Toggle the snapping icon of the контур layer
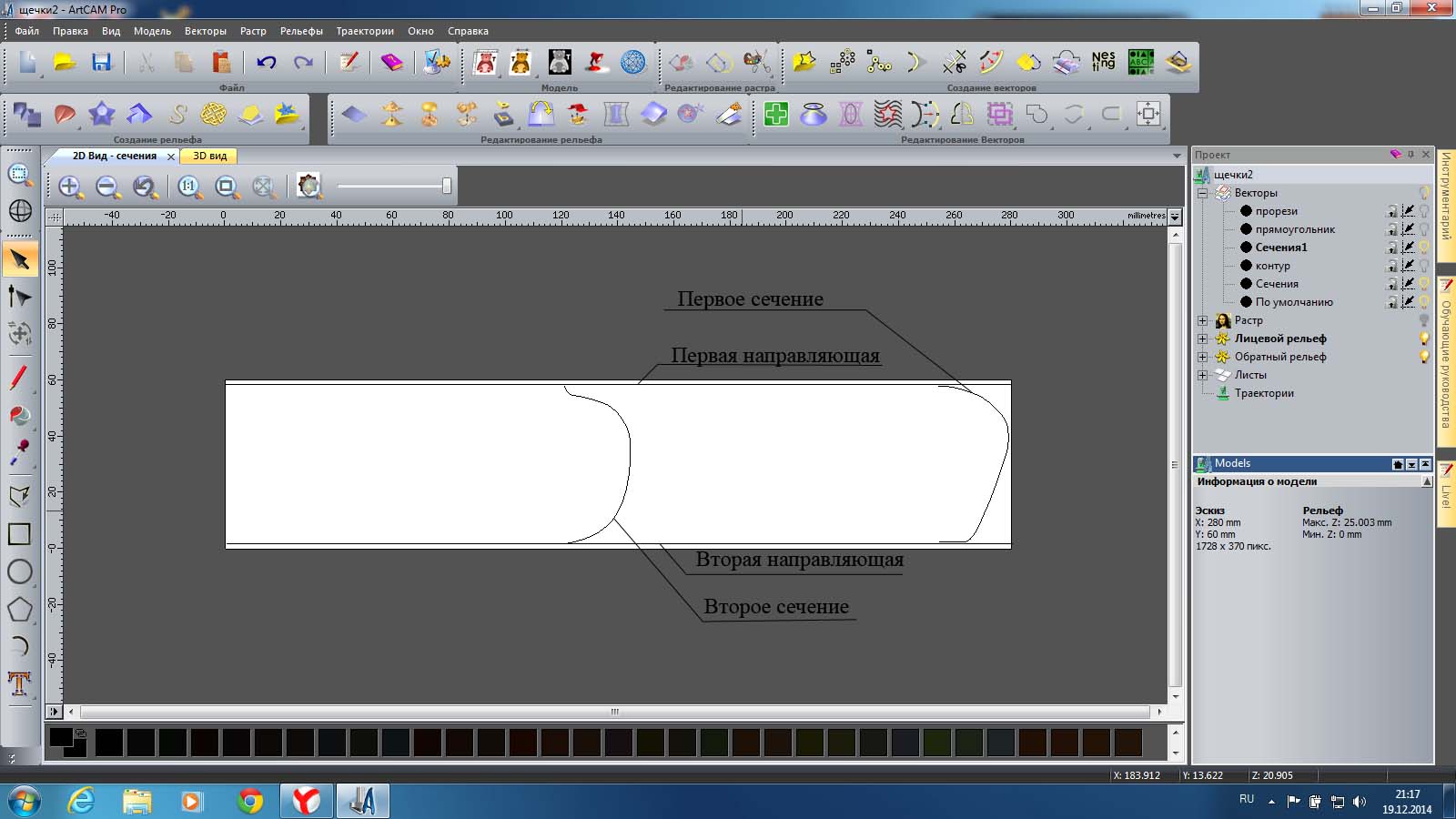This screenshot has width=1456, height=819. point(1409,266)
